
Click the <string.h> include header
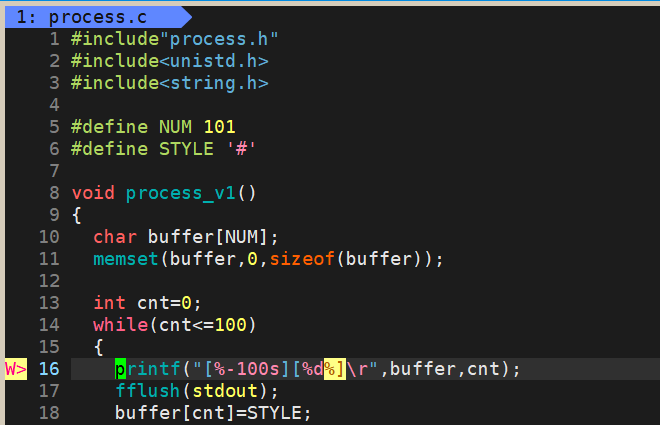[x=214, y=83]
